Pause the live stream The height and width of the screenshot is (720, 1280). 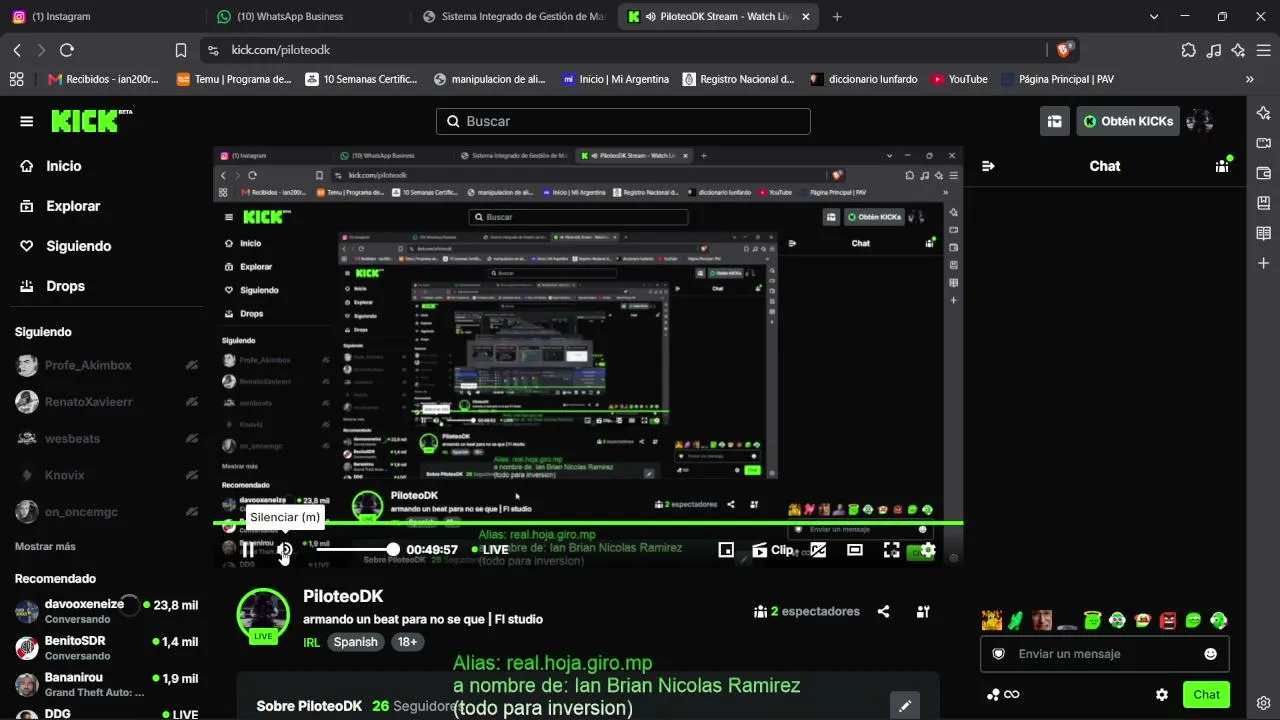pyautogui.click(x=247, y=550)
